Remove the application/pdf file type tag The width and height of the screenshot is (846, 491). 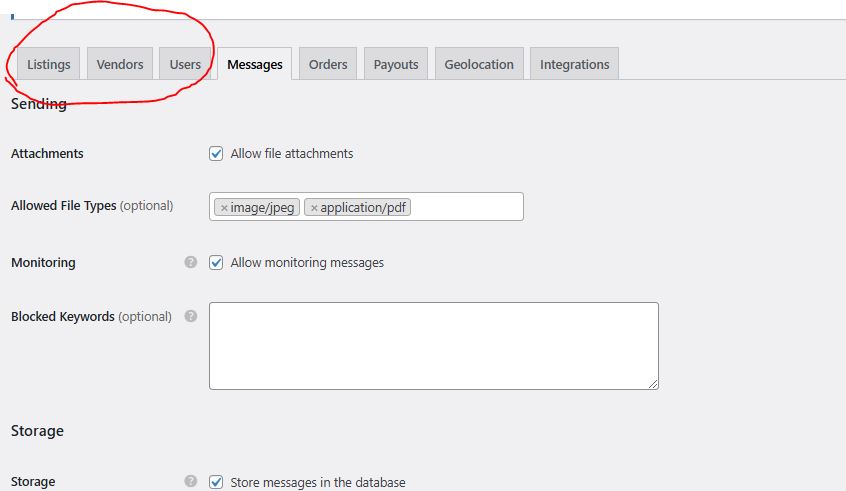coord(314,208)
